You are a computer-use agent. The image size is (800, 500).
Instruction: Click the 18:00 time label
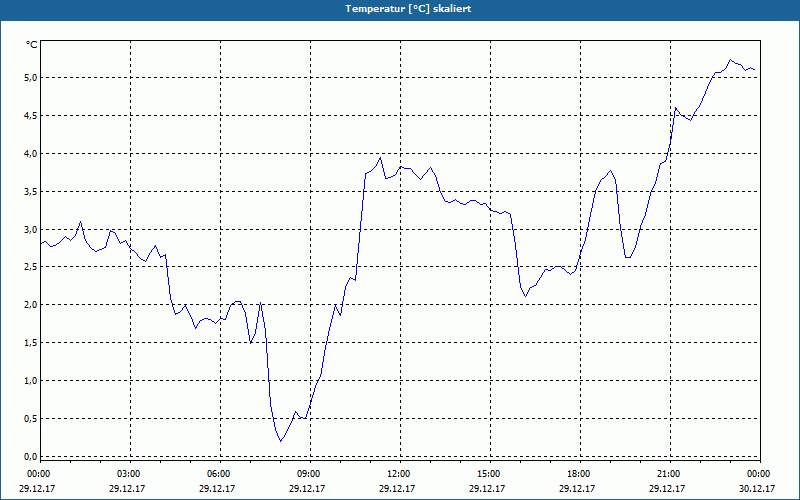click(578, 474)
